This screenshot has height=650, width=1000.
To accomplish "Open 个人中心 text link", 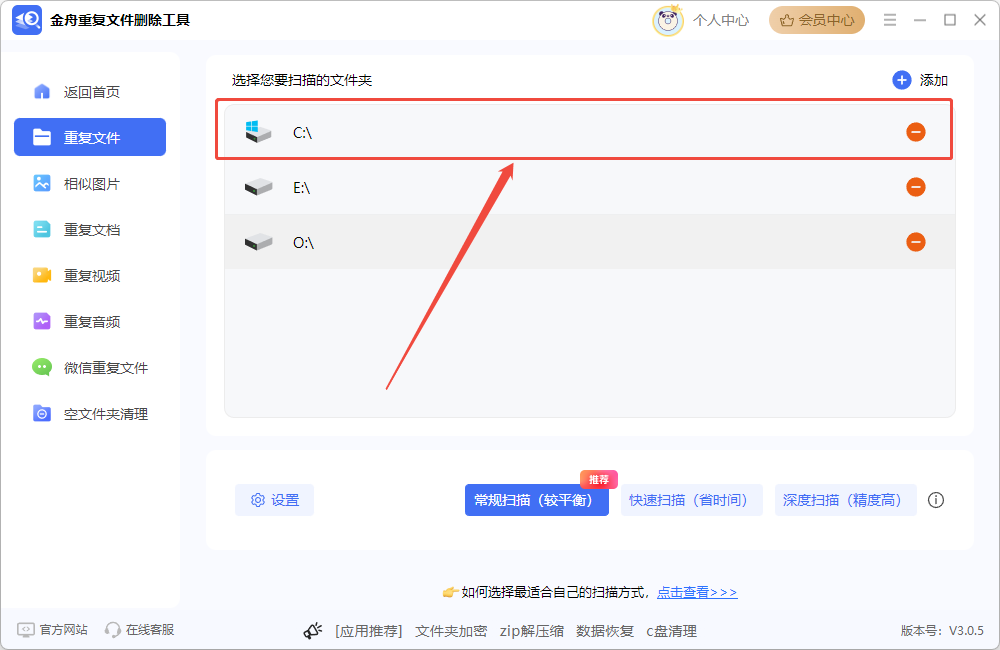I will (721, 20).
